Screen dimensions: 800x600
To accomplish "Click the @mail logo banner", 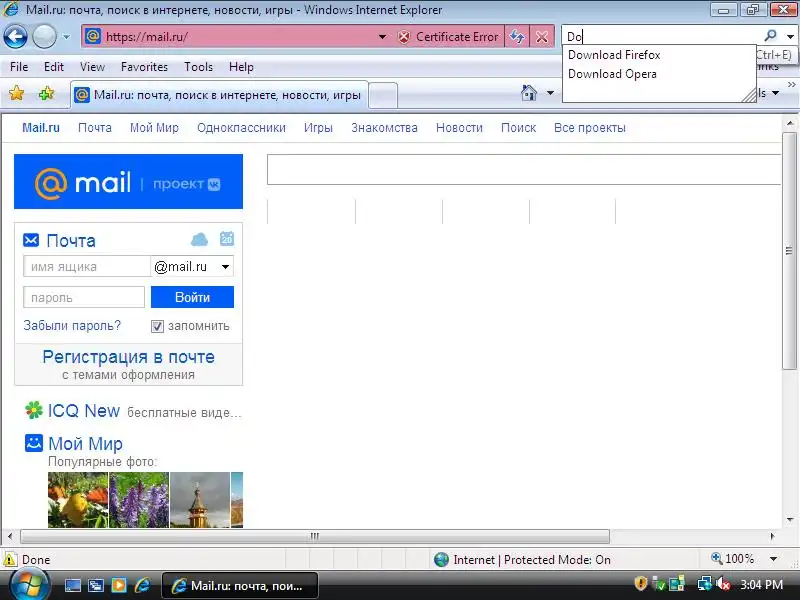I will click(x=129, y=182).
